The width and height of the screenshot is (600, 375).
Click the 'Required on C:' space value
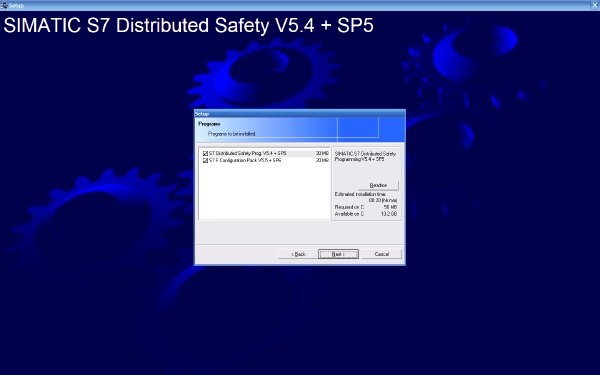click(390, 207)
